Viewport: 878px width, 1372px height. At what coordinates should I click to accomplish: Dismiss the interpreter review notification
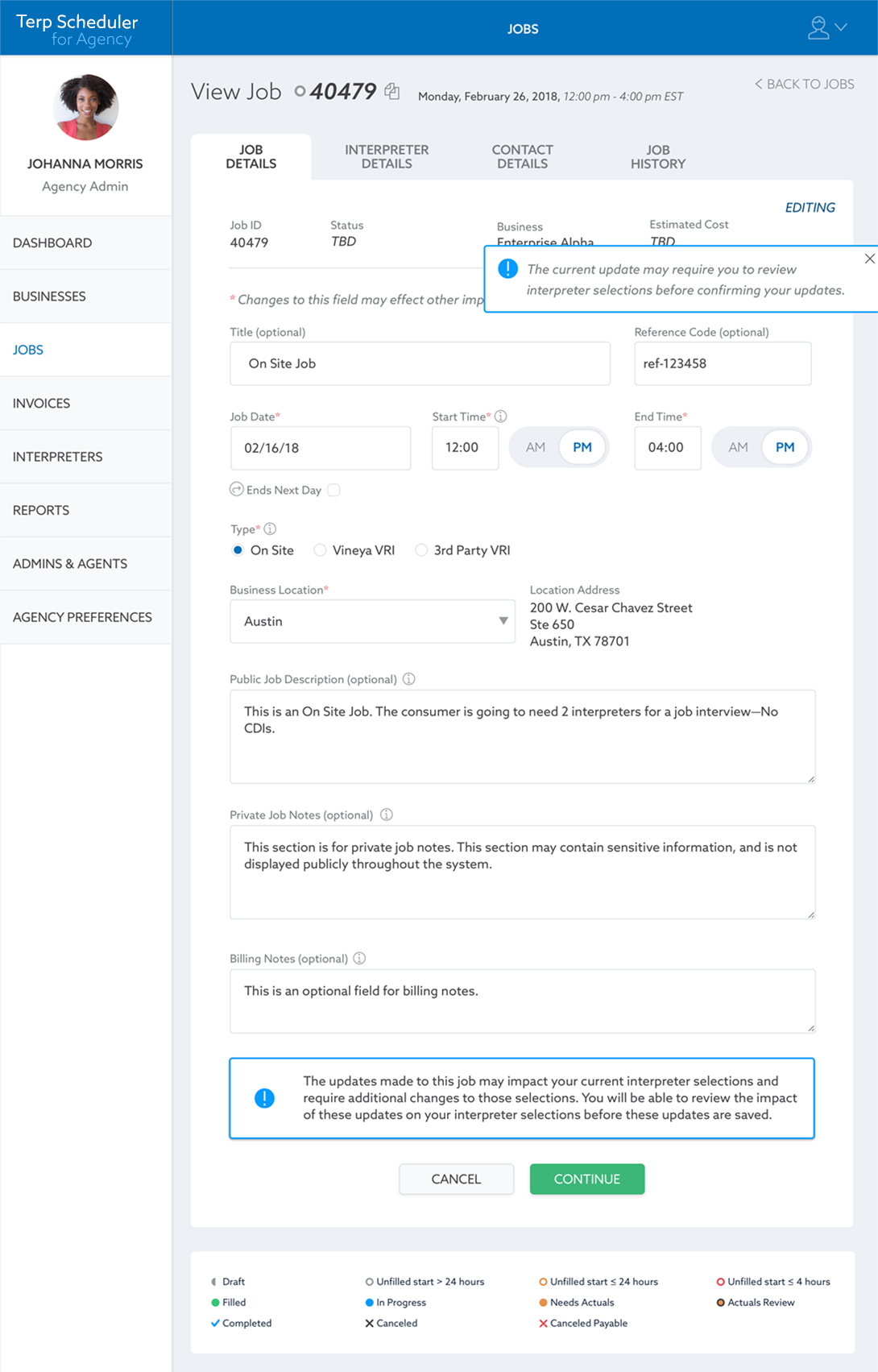point(869,259)
